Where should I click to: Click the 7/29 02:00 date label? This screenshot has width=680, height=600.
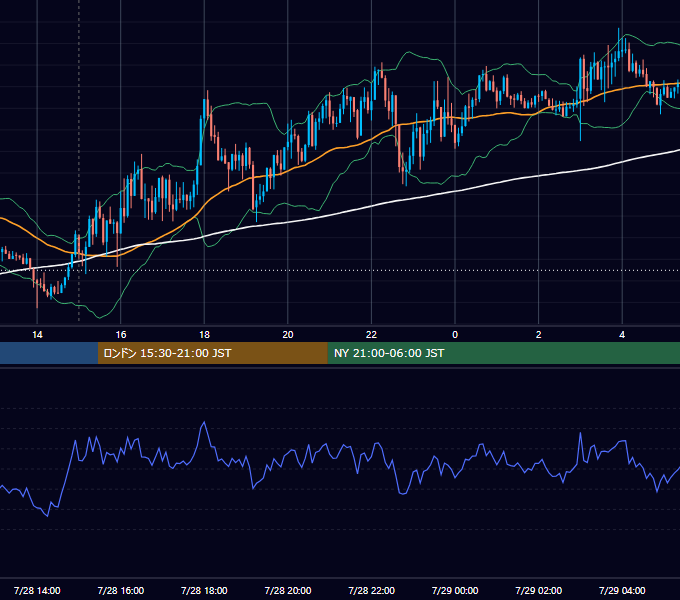point(539,590)
